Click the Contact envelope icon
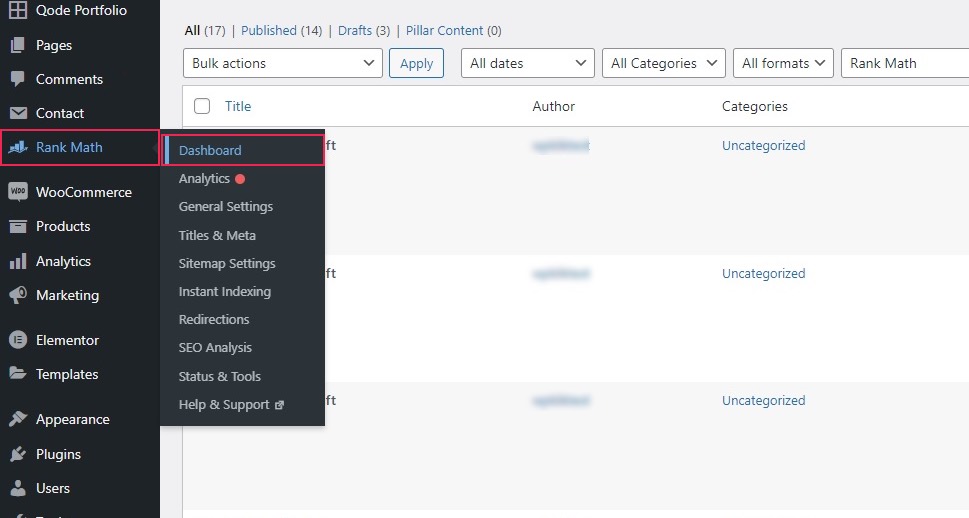Screen dimensions: 969x518 [18, 113]
